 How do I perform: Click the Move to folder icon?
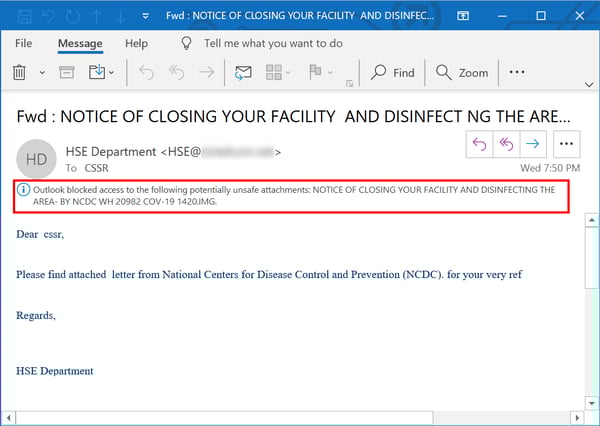click(x=98, y=72)
